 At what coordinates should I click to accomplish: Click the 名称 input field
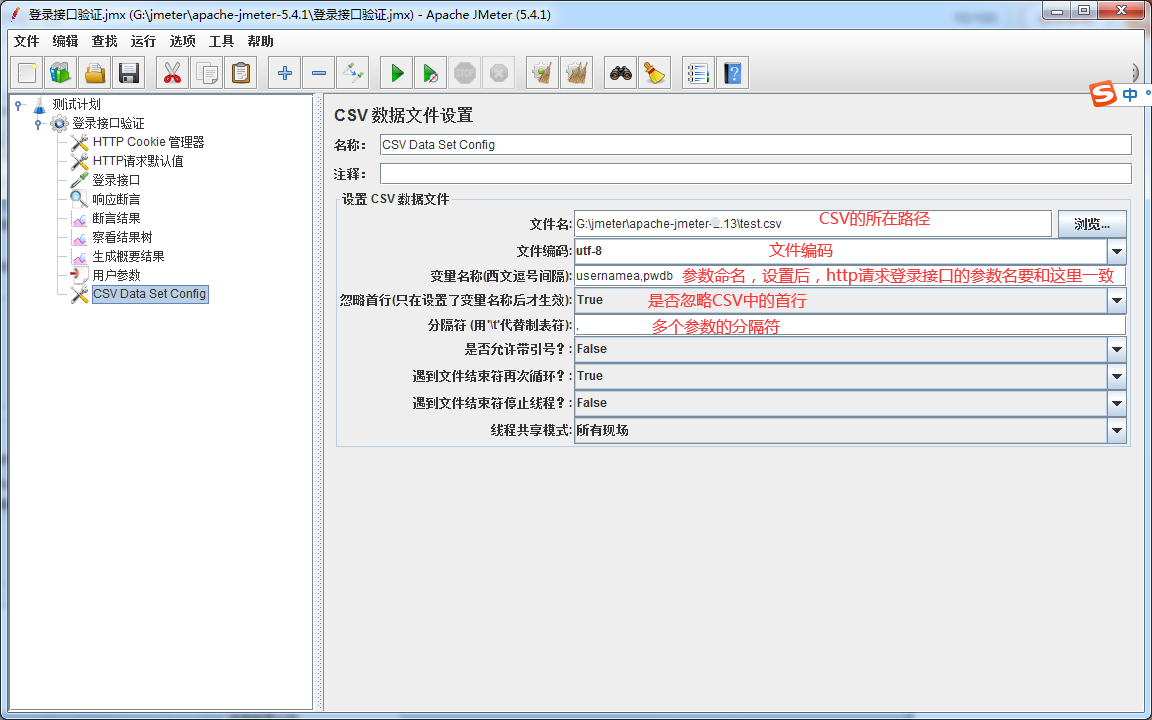point(755,145)
